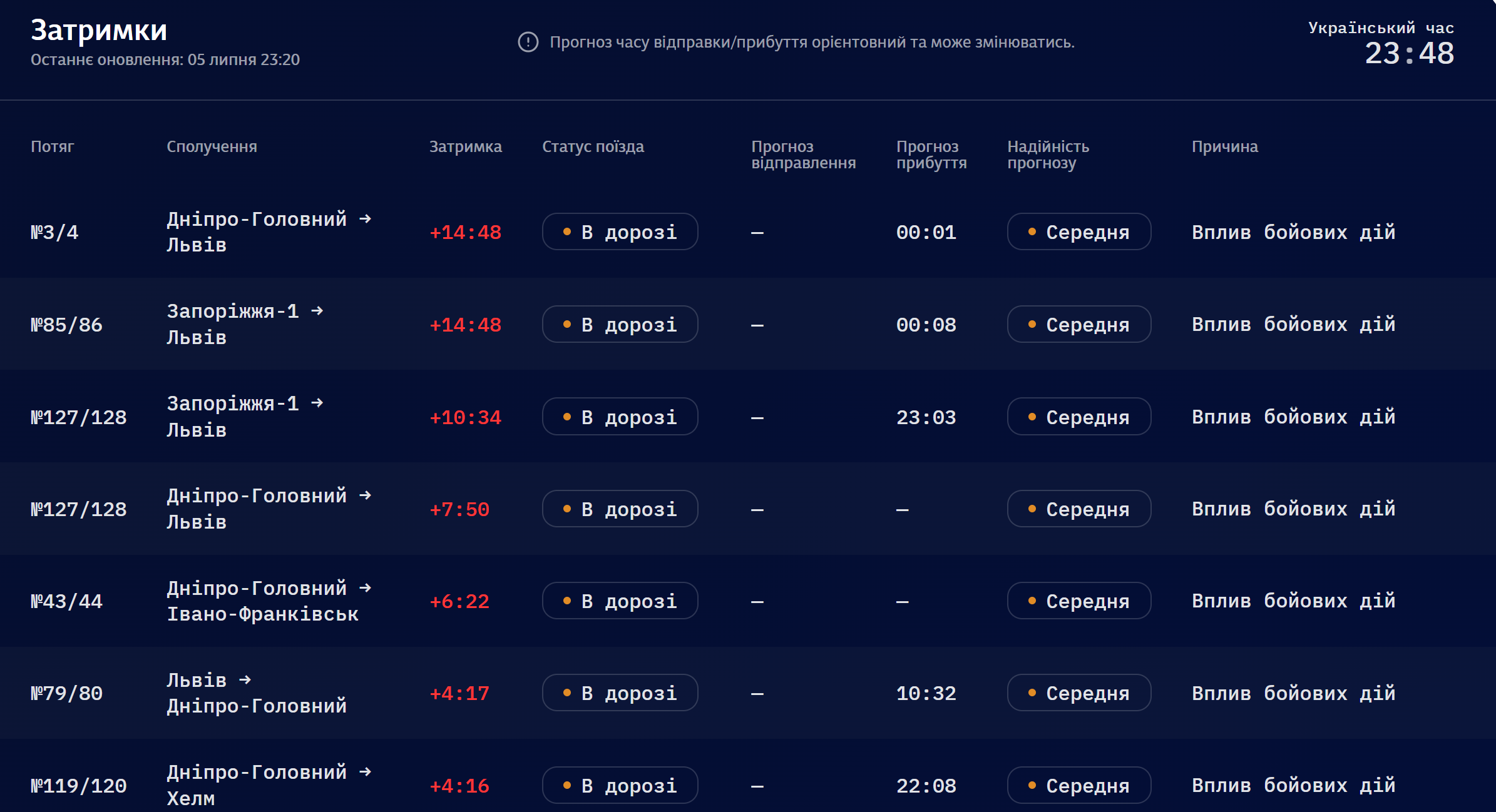Click the 'Причина' column header
This screenshot has height=812, width=1496.
click(1225, 146)
